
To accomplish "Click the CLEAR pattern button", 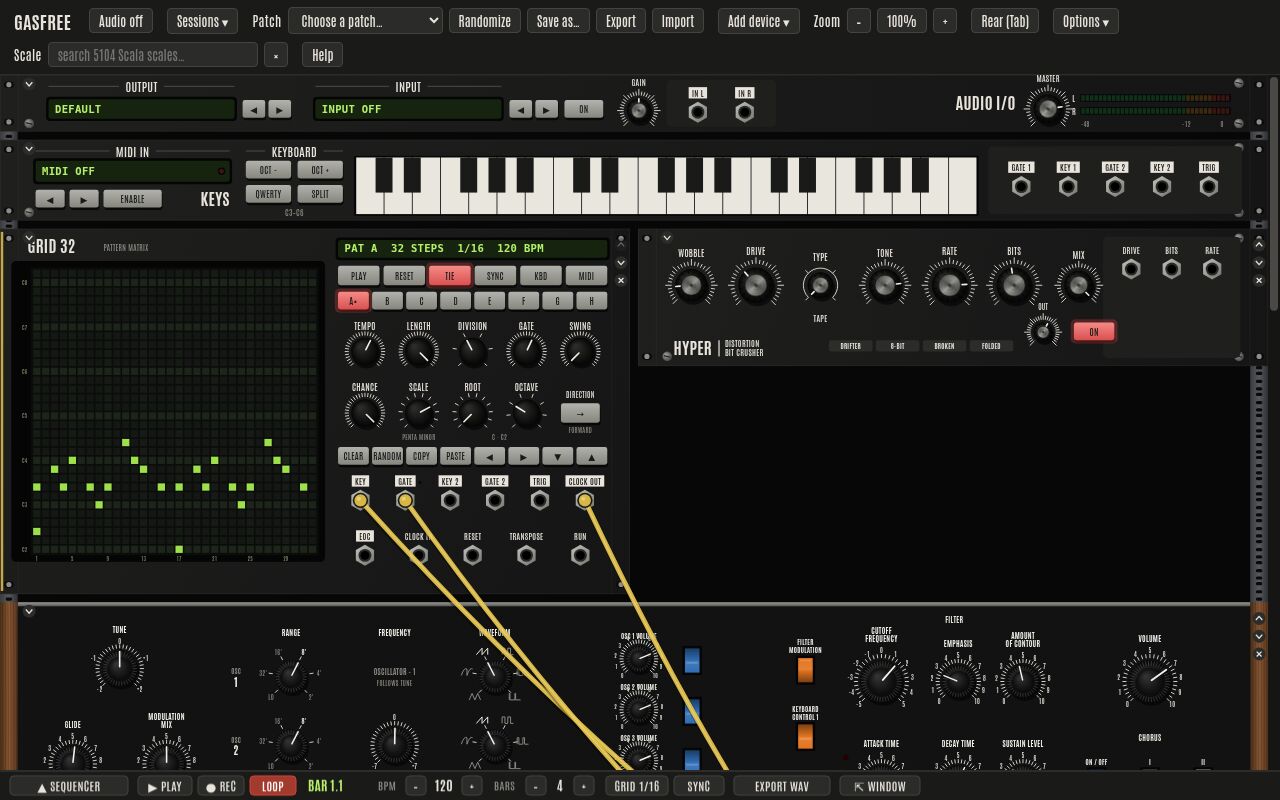I will (x=353, y=456).
